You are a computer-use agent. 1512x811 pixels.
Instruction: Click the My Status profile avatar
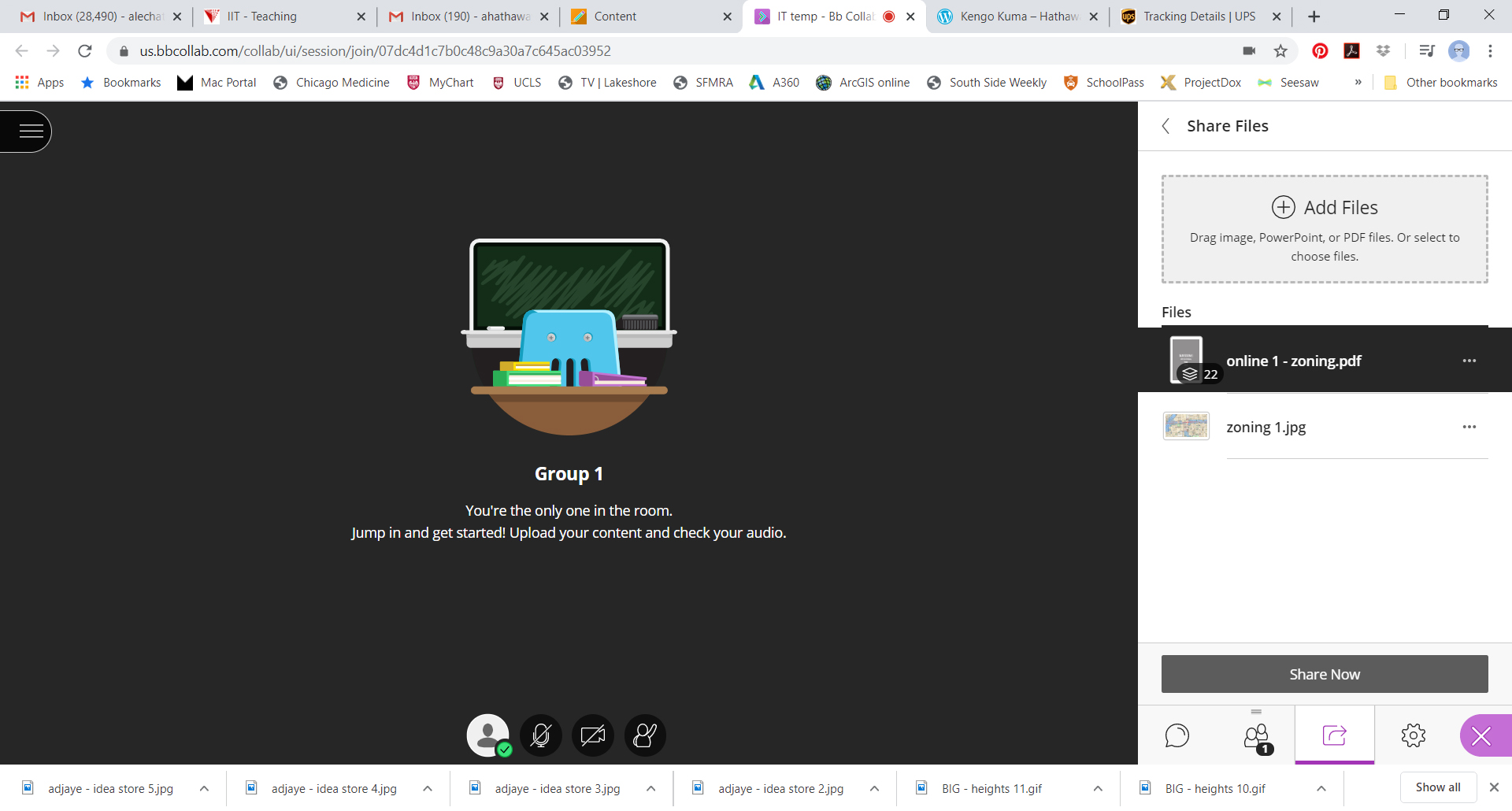(x=488, y=735)
